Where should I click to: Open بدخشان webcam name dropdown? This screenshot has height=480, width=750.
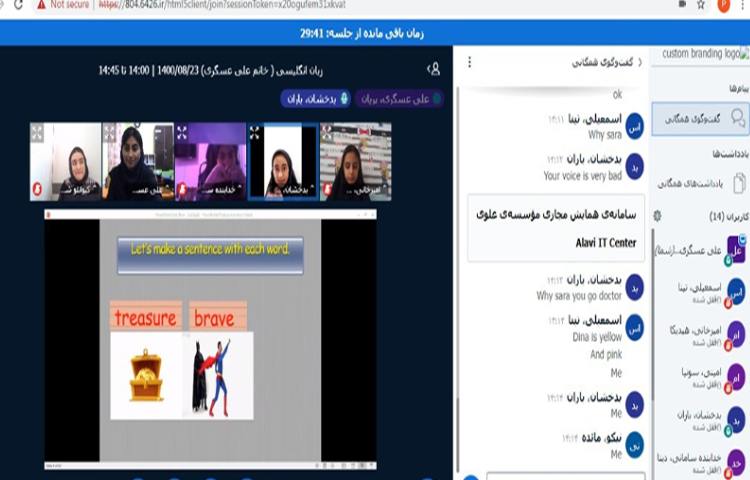click(x=296, y=190)
